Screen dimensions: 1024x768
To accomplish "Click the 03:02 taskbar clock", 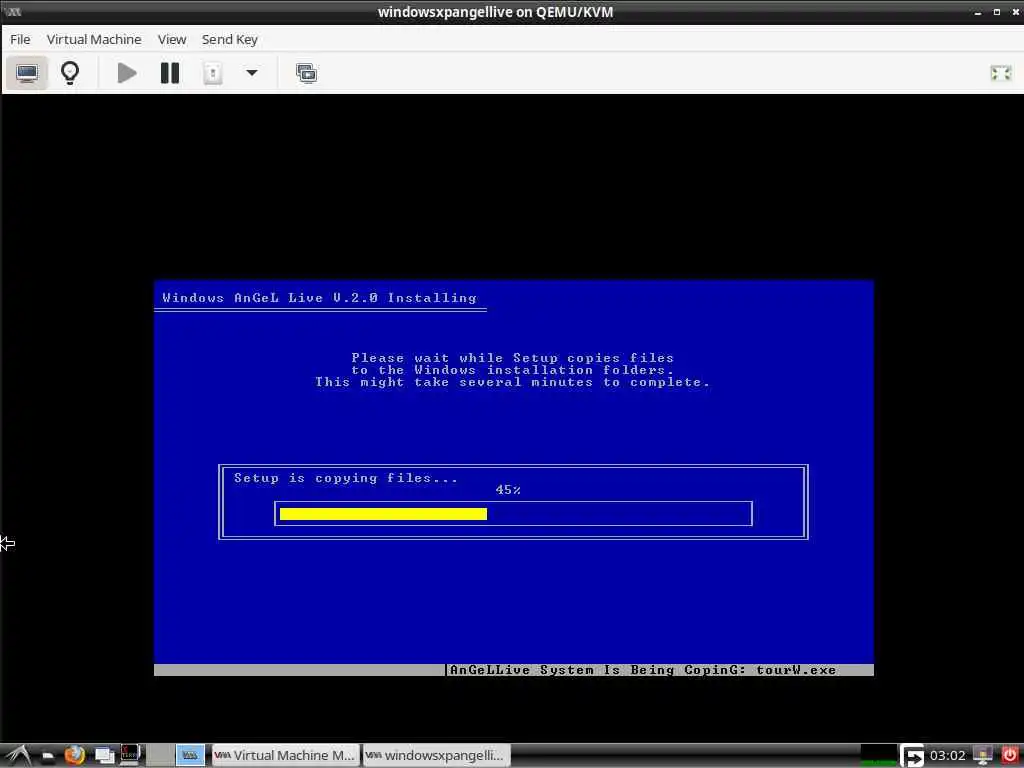I will pyautogui.click(x=948, y=756).
